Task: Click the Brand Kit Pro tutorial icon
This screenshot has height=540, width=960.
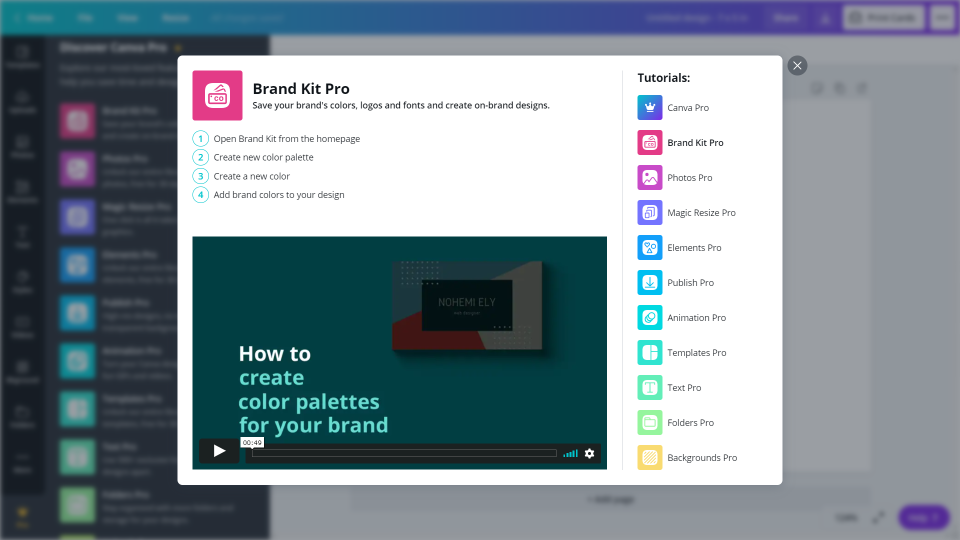Action: pyautogui.click(x=650, y=143)
